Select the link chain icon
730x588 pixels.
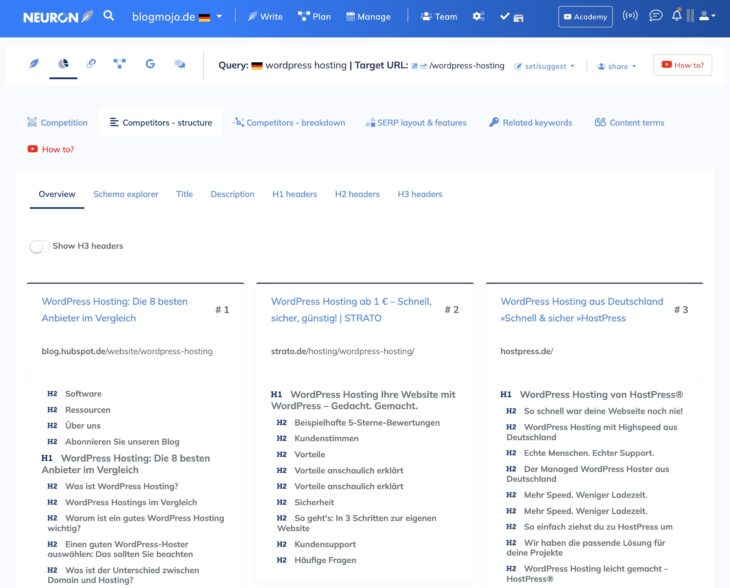tap(91, 63)
